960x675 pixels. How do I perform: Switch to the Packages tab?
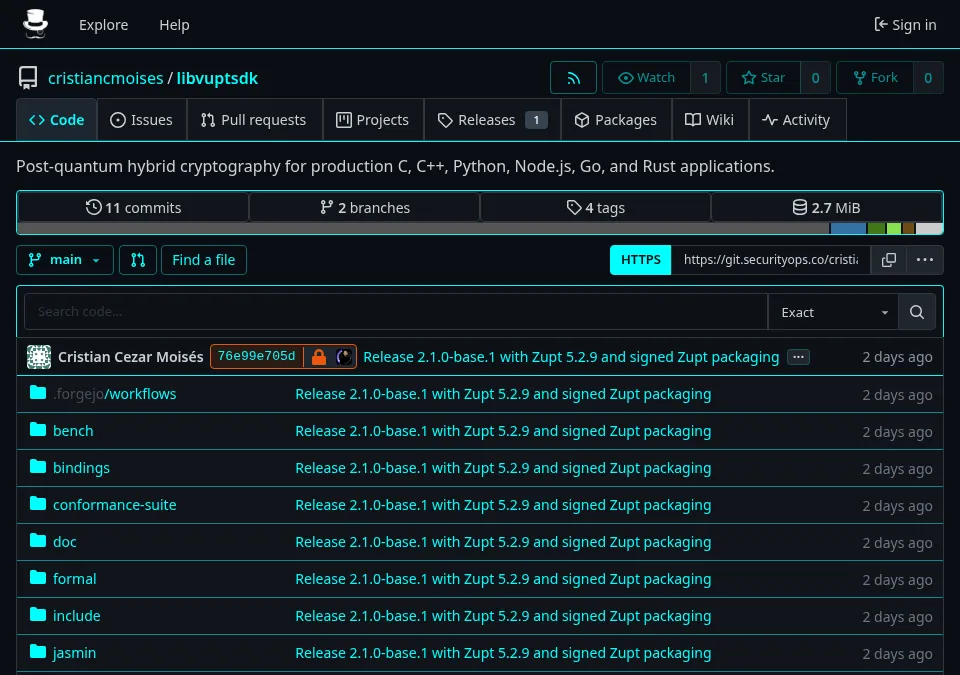tap(616, 120)
